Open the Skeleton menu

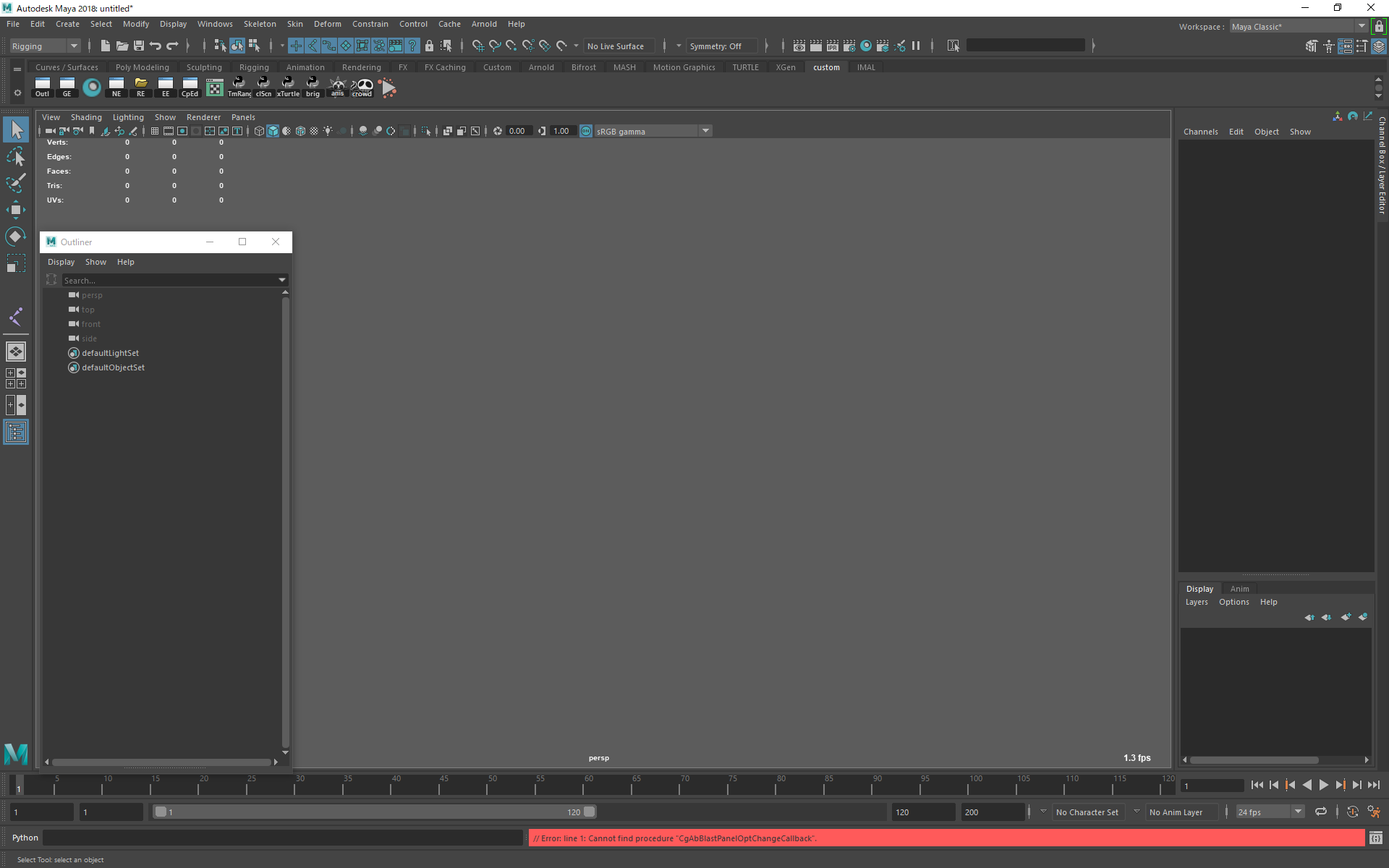(260, 24)
